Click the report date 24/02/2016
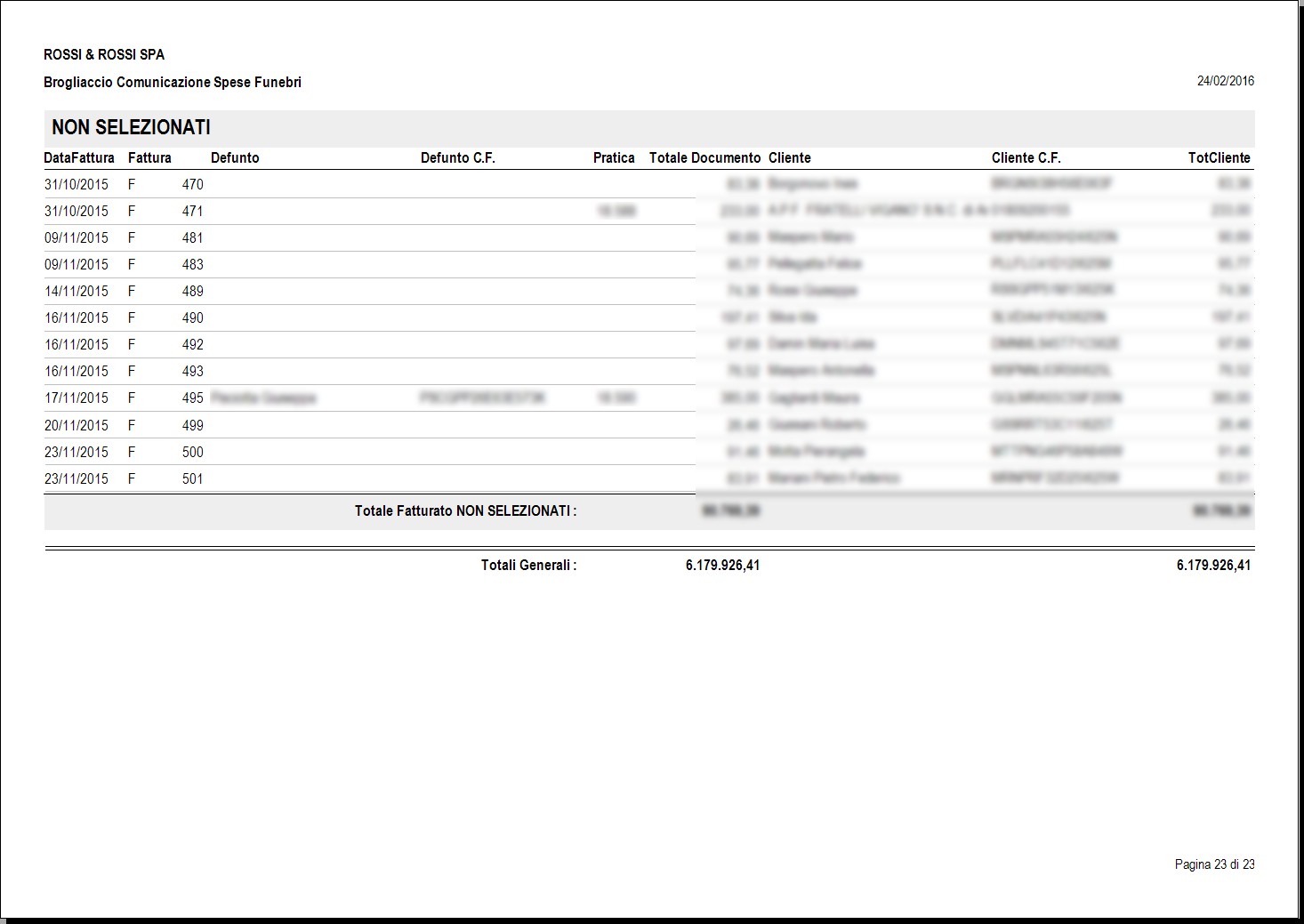 pos(1226,81)
